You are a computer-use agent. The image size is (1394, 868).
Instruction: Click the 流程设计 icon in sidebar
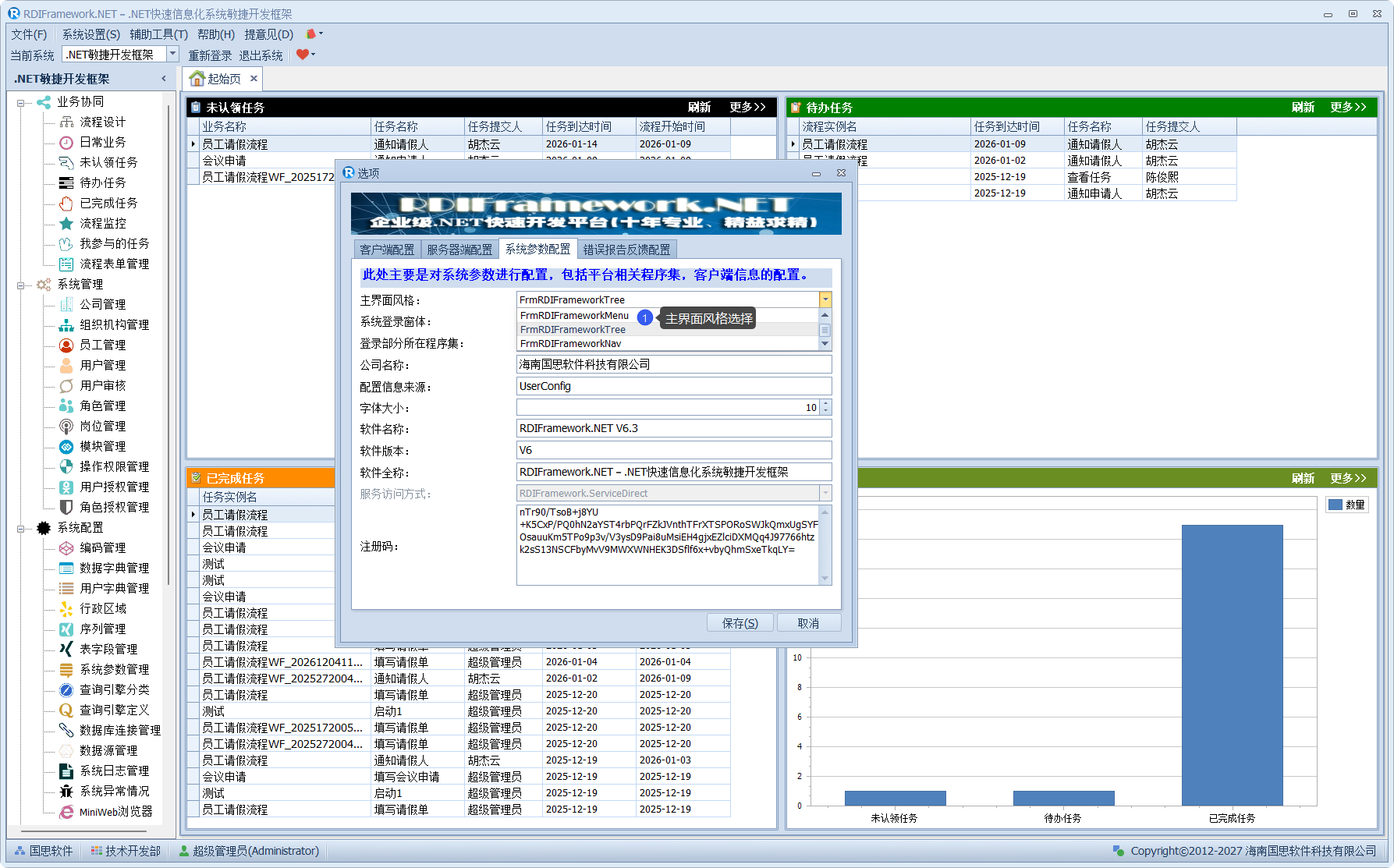coord(66,122)
